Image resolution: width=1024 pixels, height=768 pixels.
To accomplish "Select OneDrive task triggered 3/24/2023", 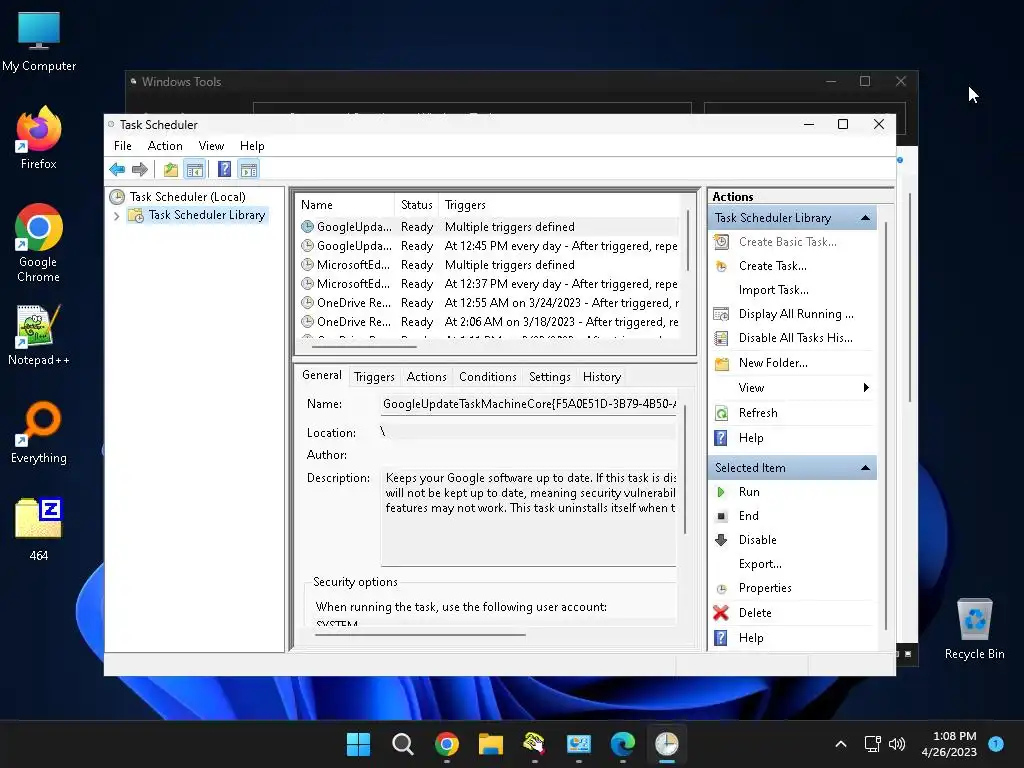I will pos(488,302).
